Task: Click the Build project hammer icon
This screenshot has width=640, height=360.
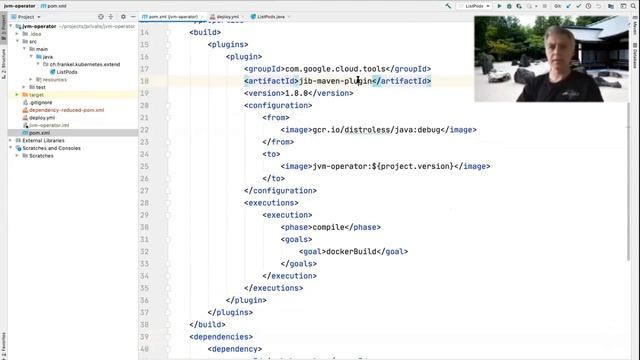Action: pyautogui.click(x=448, y=6)
